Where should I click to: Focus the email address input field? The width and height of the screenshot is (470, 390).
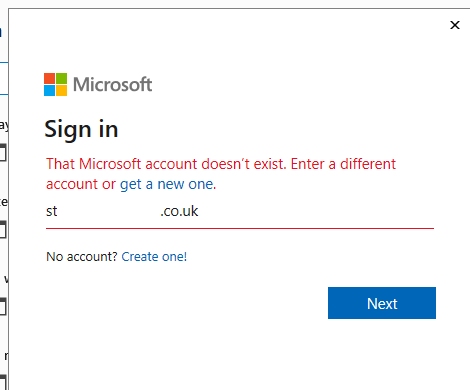[x=240, y=212]
